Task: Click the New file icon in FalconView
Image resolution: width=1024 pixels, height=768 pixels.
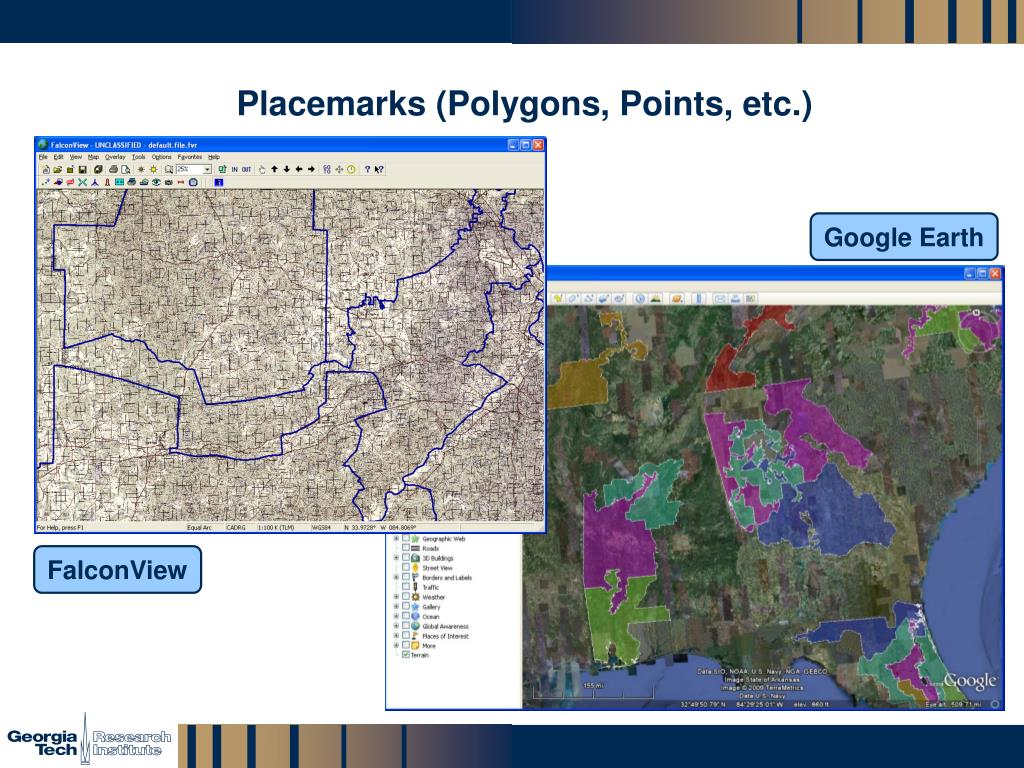Action: (46, 169)
